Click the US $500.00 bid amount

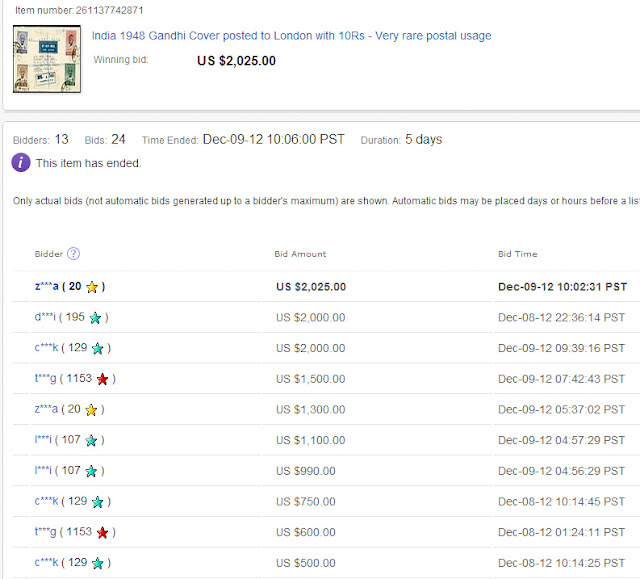(306, 563)
